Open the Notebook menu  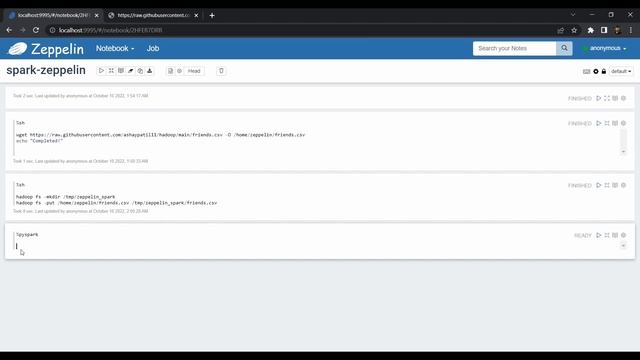(x=115, y=48)
